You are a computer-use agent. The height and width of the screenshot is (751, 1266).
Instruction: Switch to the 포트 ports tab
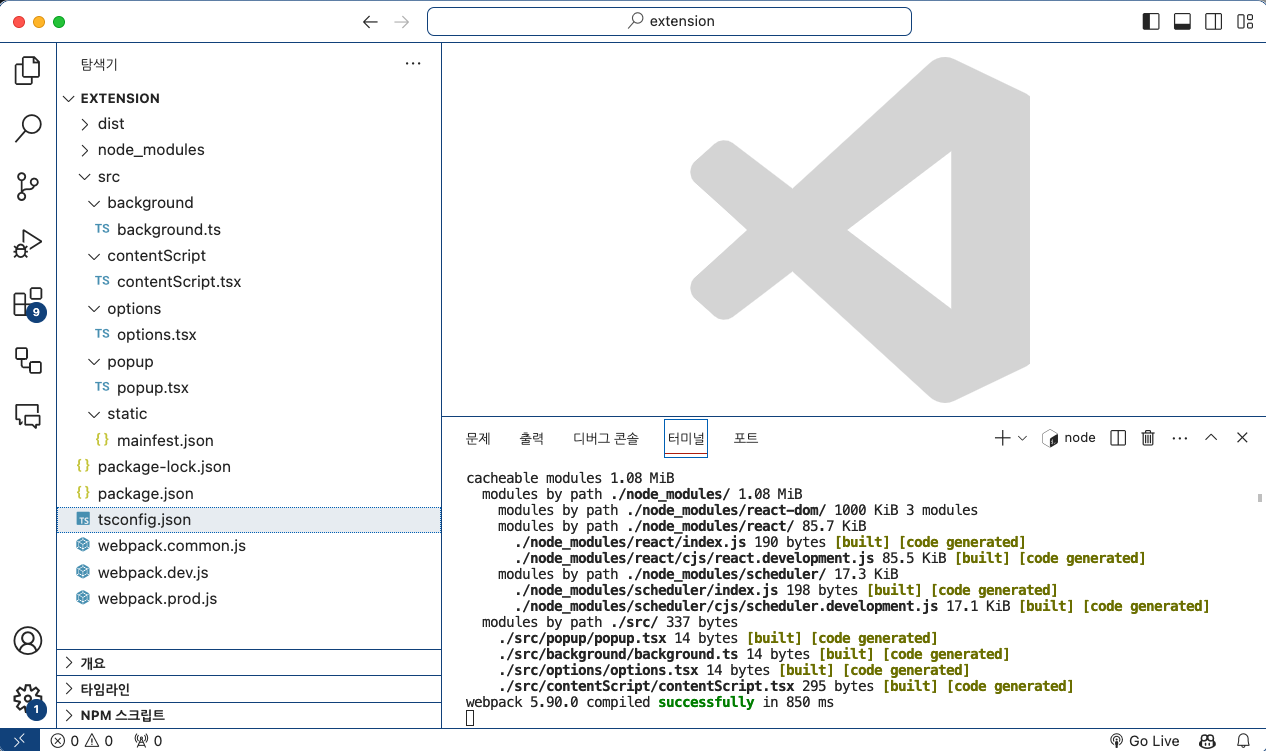(x=746, y=438)
